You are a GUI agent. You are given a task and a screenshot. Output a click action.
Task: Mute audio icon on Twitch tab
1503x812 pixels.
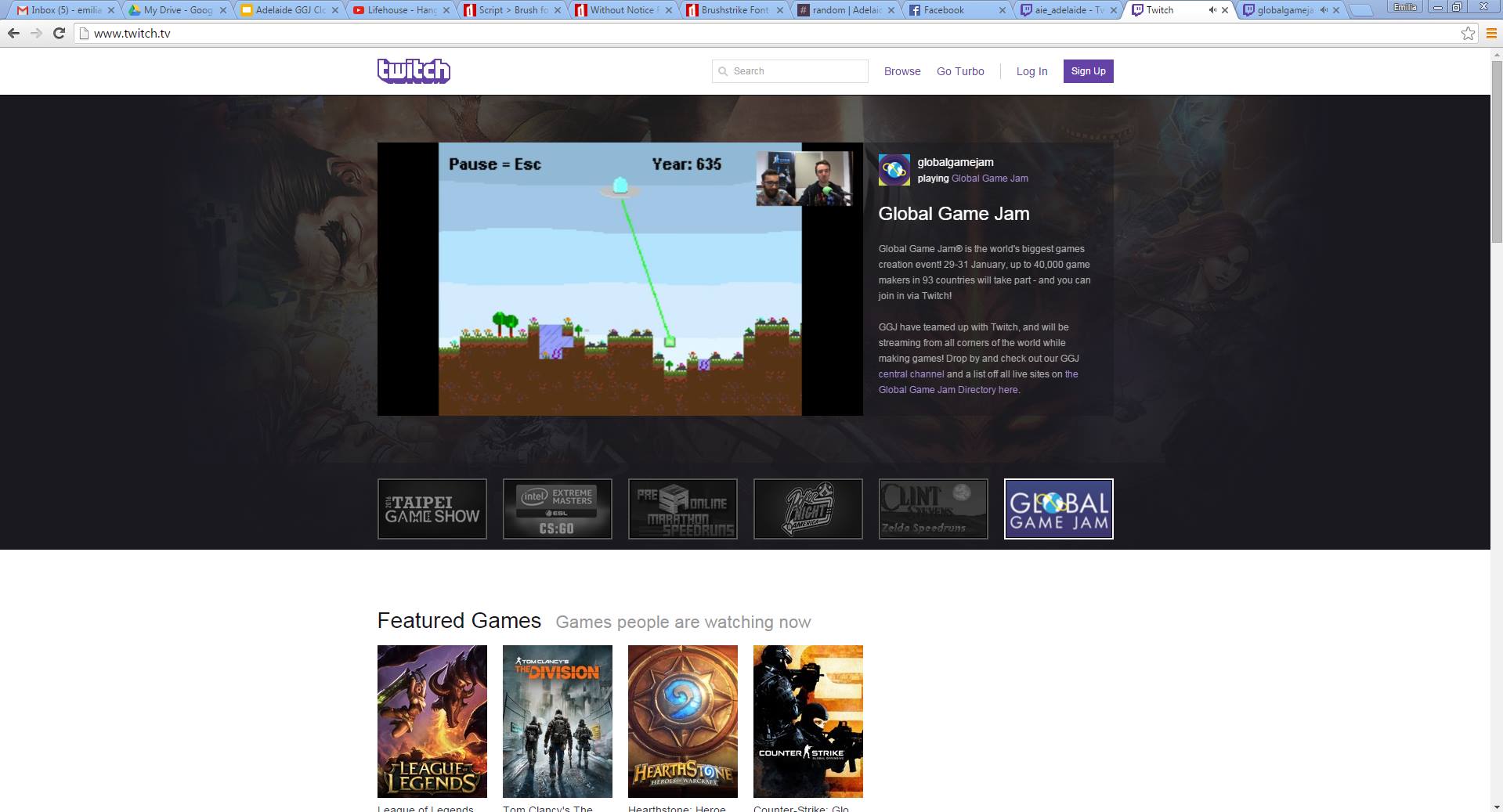(x=1212, y=10)
